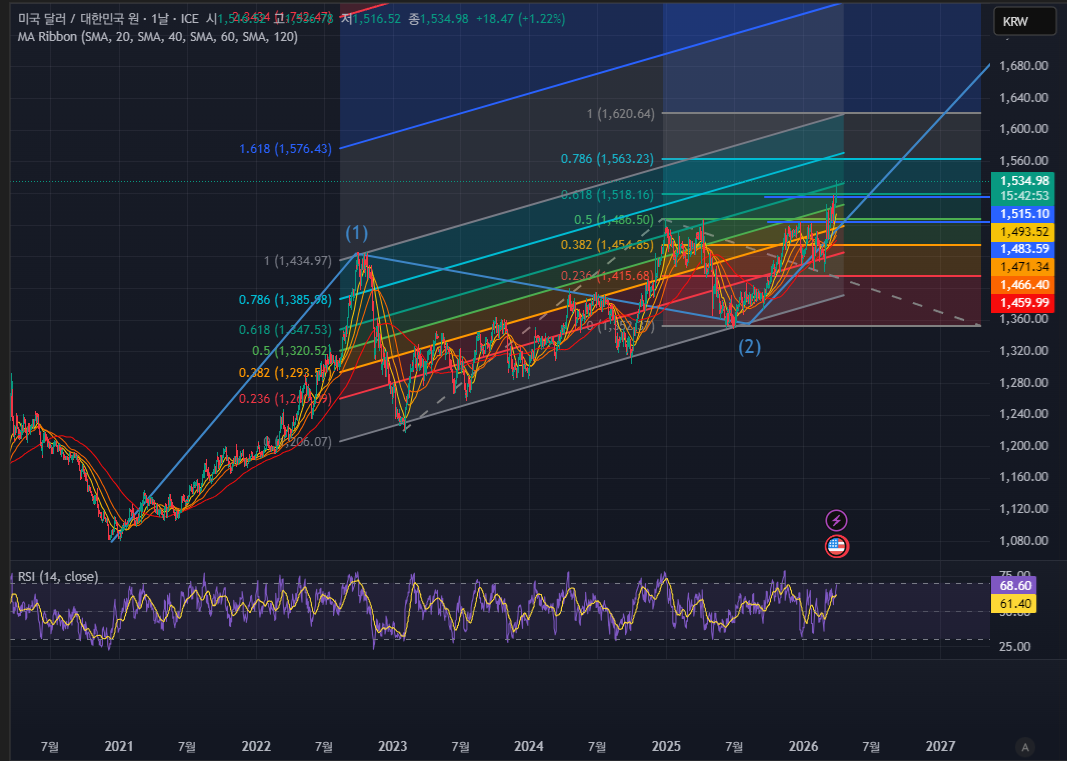Select the Elliott wave label (2)
This screenshot has width=1067, height=761.
(749, 346)
